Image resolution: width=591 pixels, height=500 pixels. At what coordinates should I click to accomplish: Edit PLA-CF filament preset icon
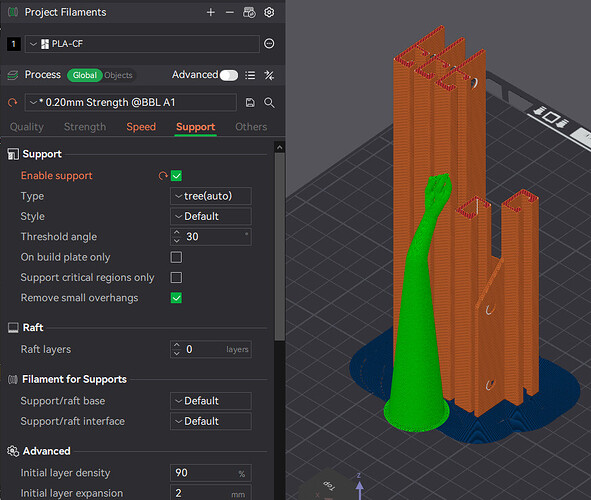point(269,44)
